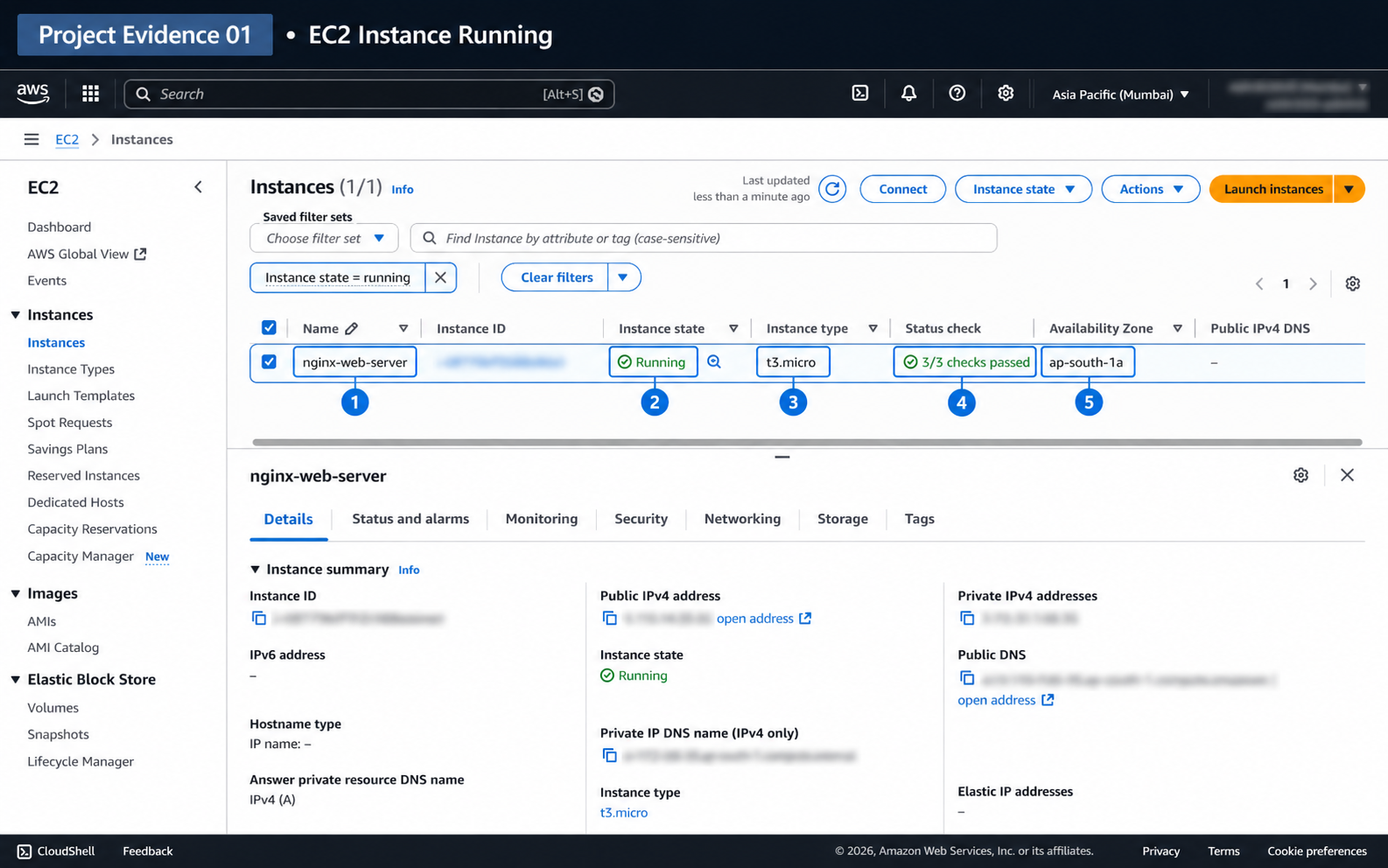
Task: Sort by the Availability Zone column arrow
Action: [x=1178, y=328]
